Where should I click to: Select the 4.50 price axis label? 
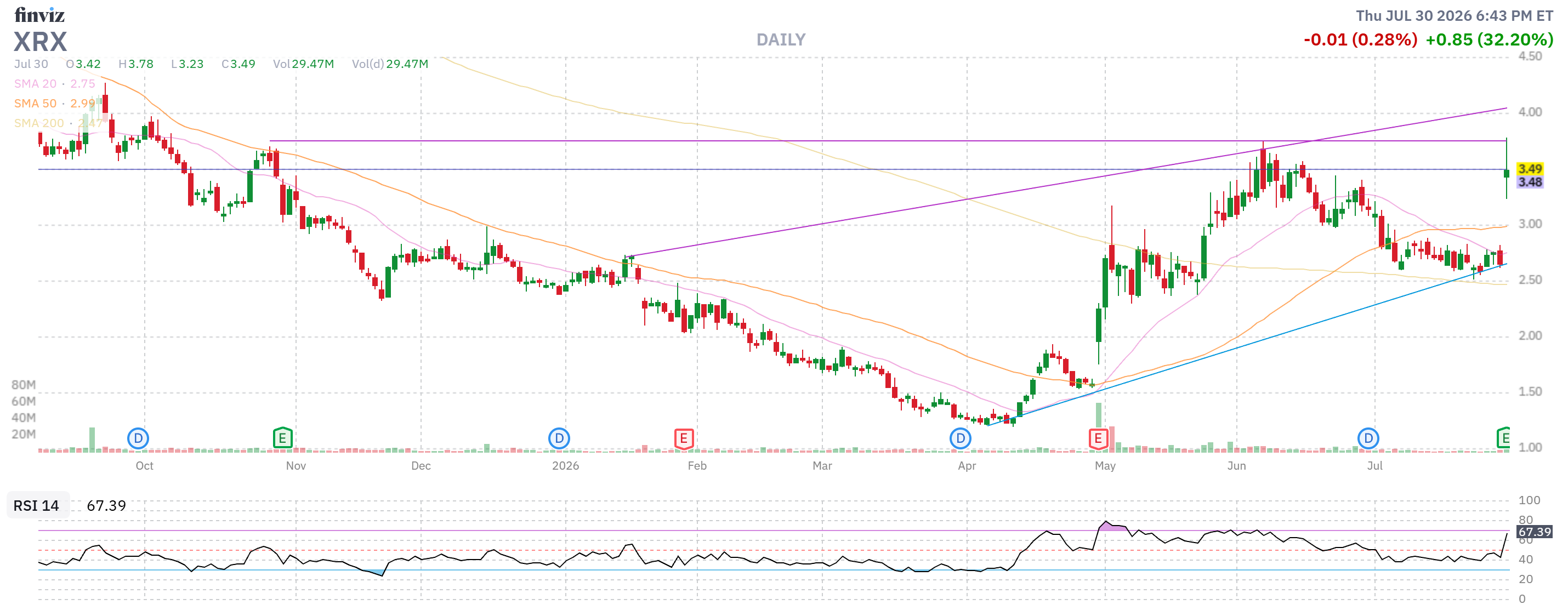(1530, 56)
